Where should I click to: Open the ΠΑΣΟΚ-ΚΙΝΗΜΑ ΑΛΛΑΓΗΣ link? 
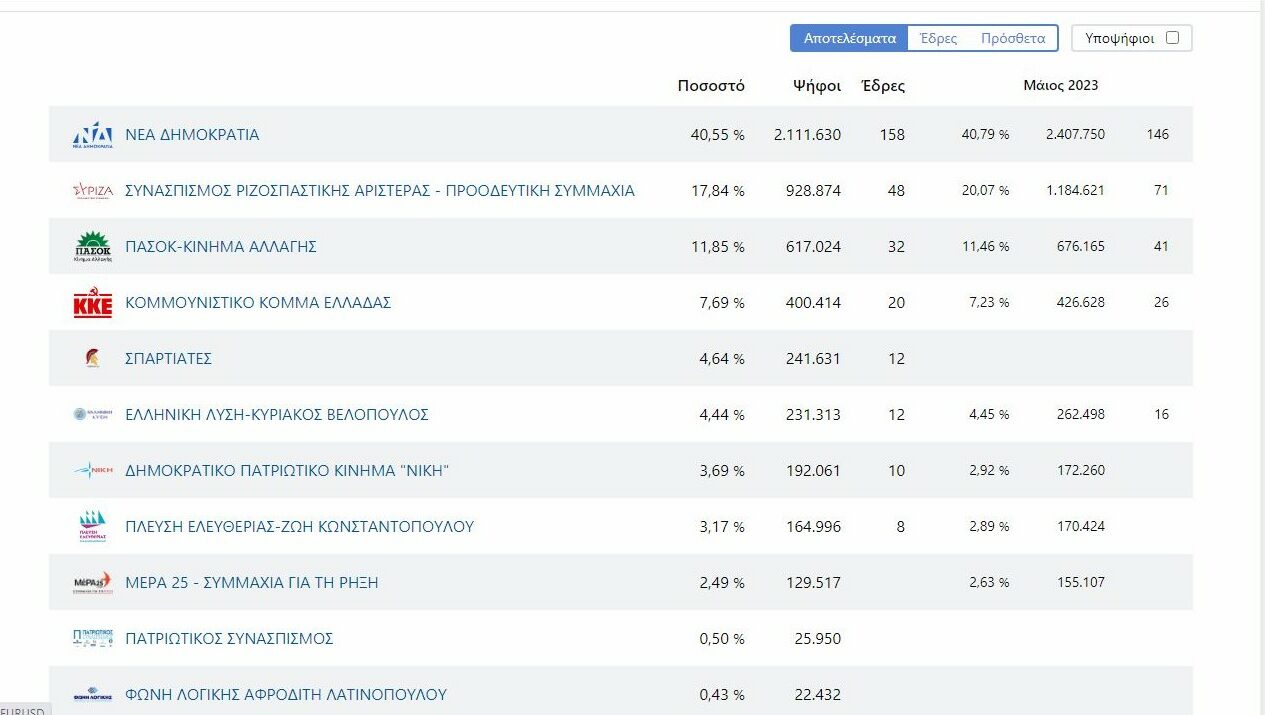(x=221, y=246)
